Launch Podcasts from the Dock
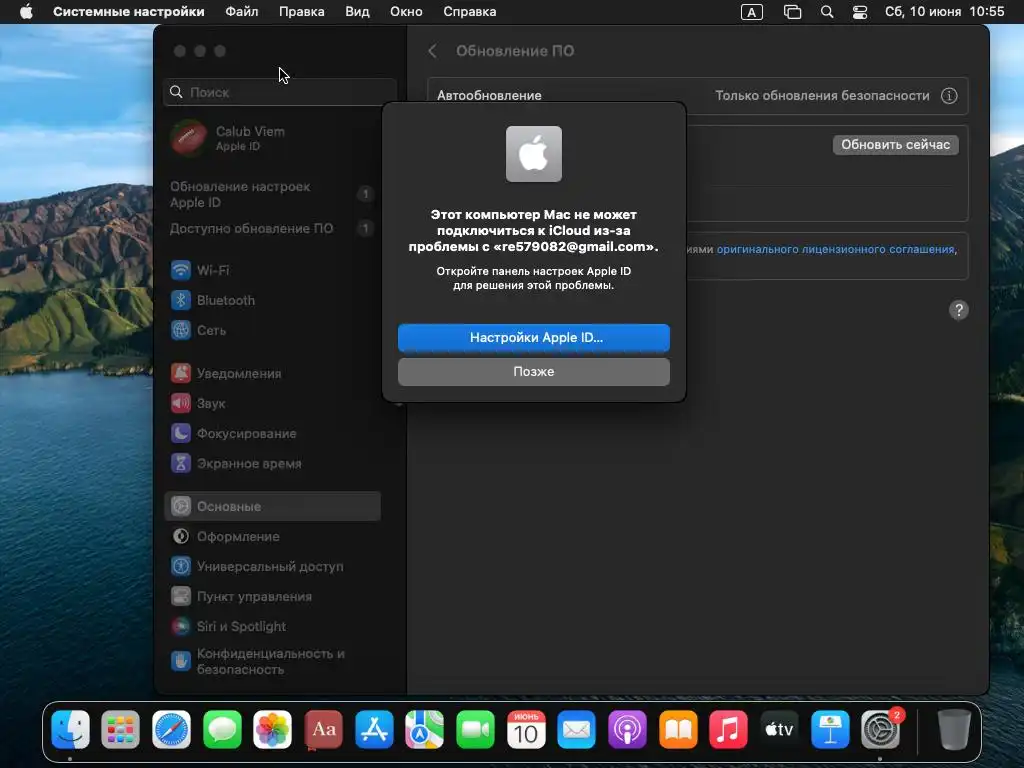This screenshot has width=1024, height=768. 627,729
